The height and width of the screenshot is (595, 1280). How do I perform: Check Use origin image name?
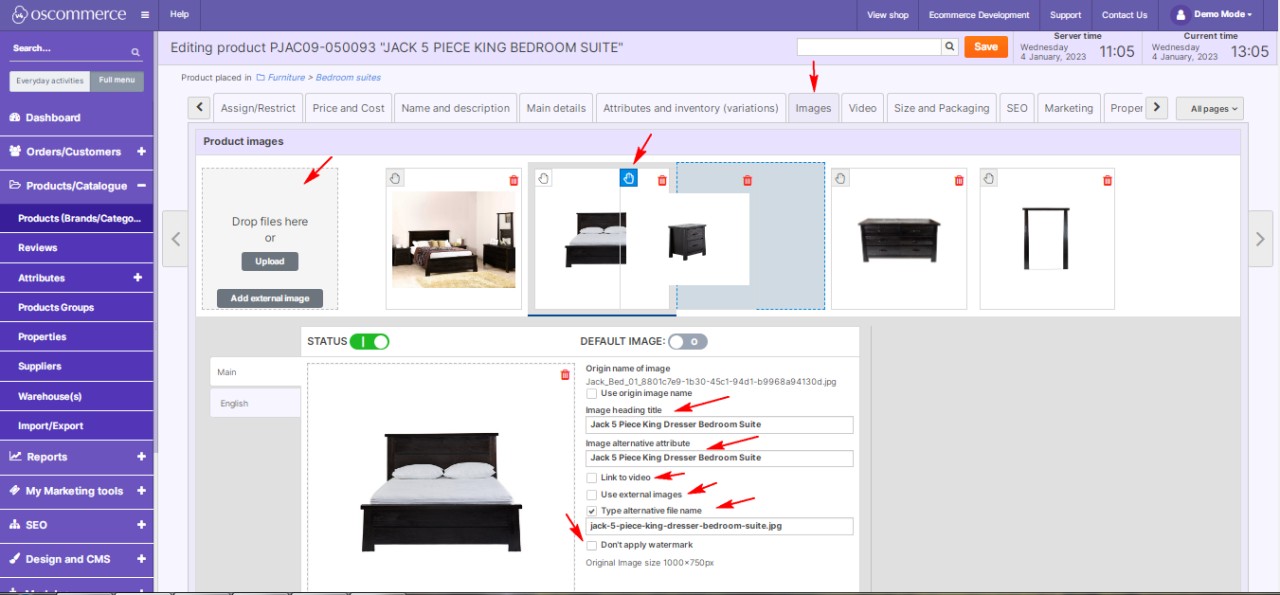[592, 393]
